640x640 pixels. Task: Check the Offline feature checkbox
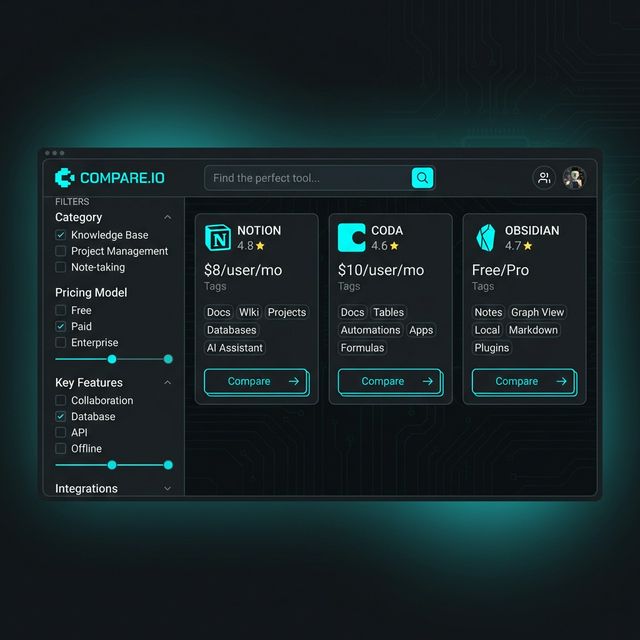tap(61, 448)
